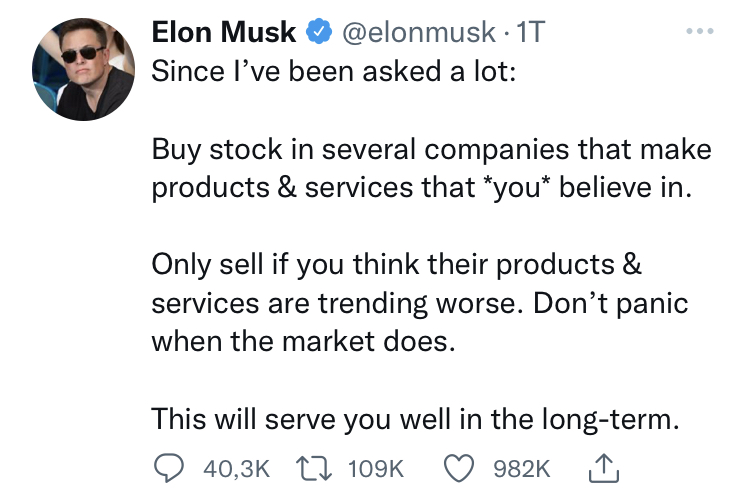Image resolution: width=750 pixels, height=502 pixels.
Task: Click the "This will serve you well" sentence
Action: [415, 420]
